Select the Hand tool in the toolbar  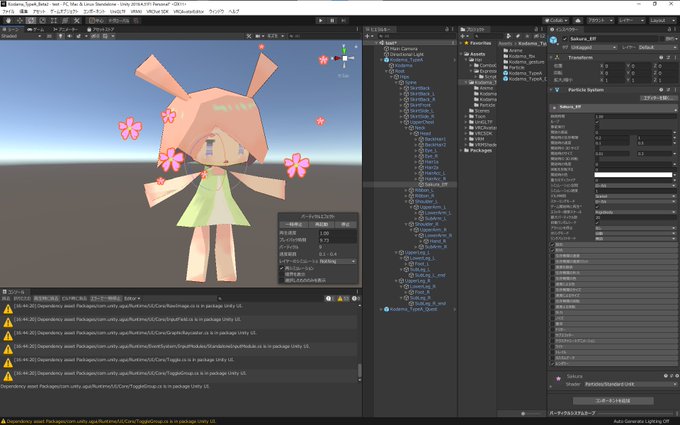coord(8,20)
